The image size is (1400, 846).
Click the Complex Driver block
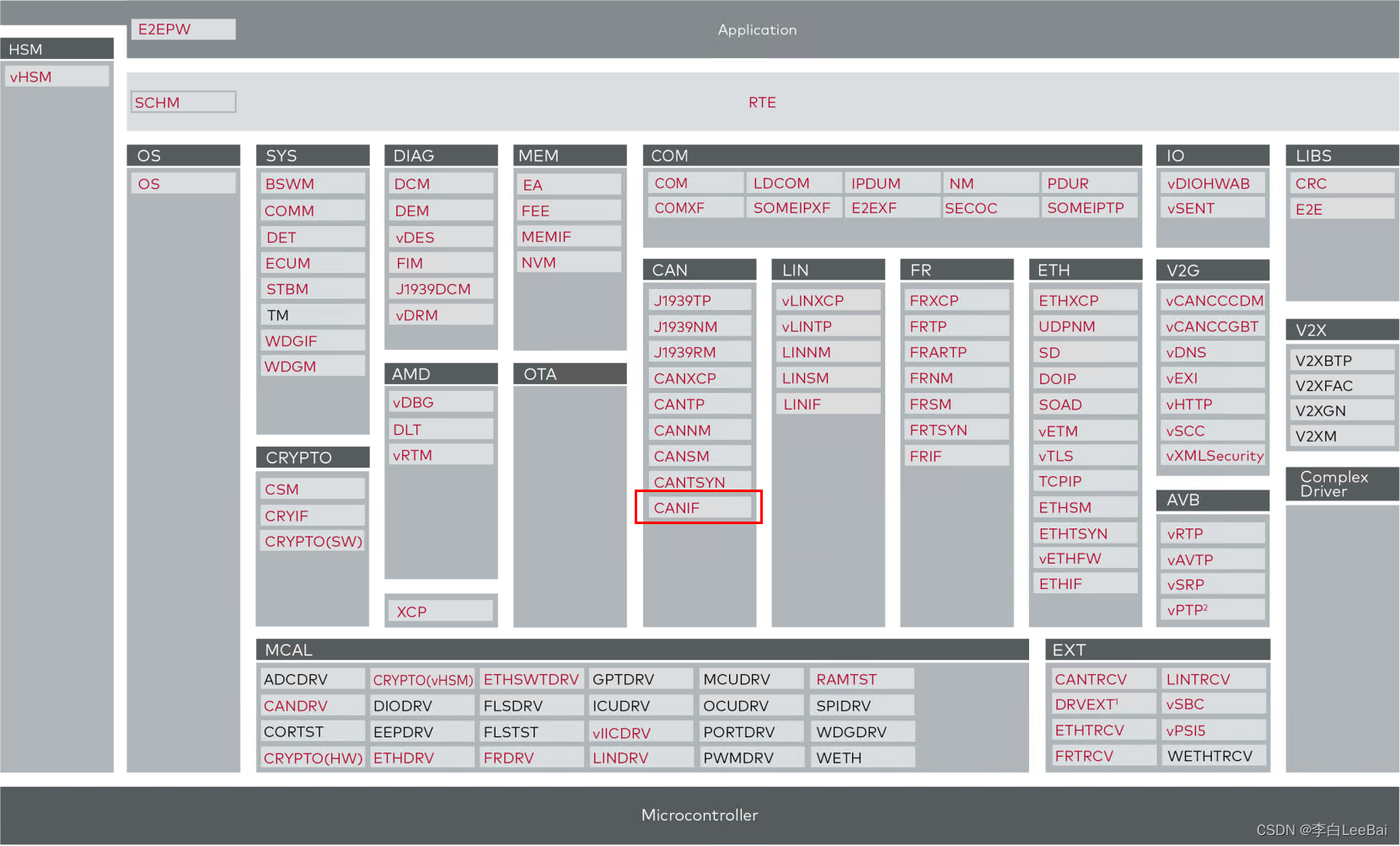[x=1340, y=484]
